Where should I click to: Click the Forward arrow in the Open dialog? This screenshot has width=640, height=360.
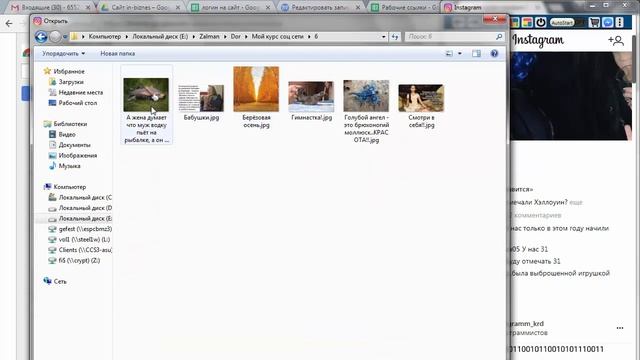pyautogui.click(x=55, y=37)
